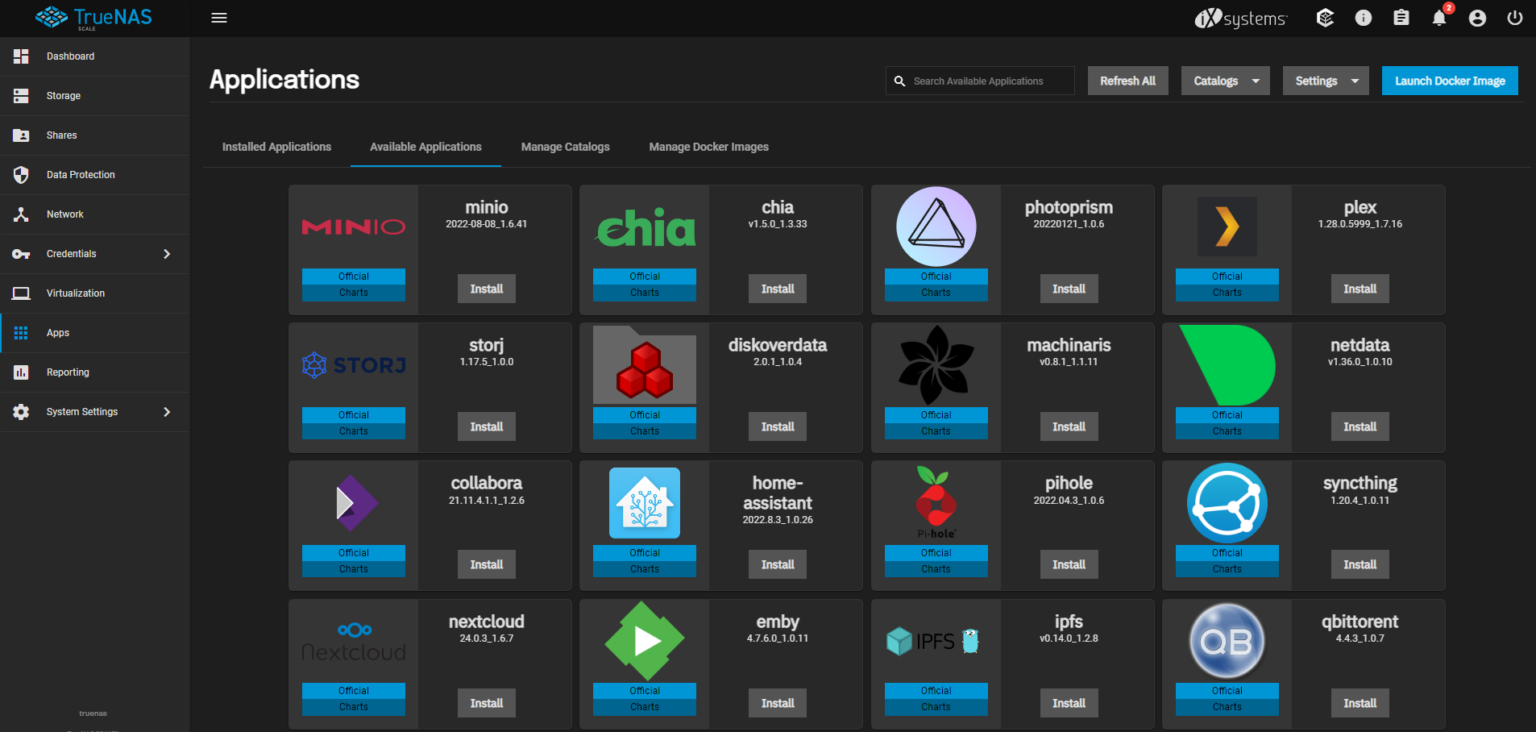The width and height of the screenshot is (1536, 732).
Task: Click the Refresh All button
Action: [1127, 81]
